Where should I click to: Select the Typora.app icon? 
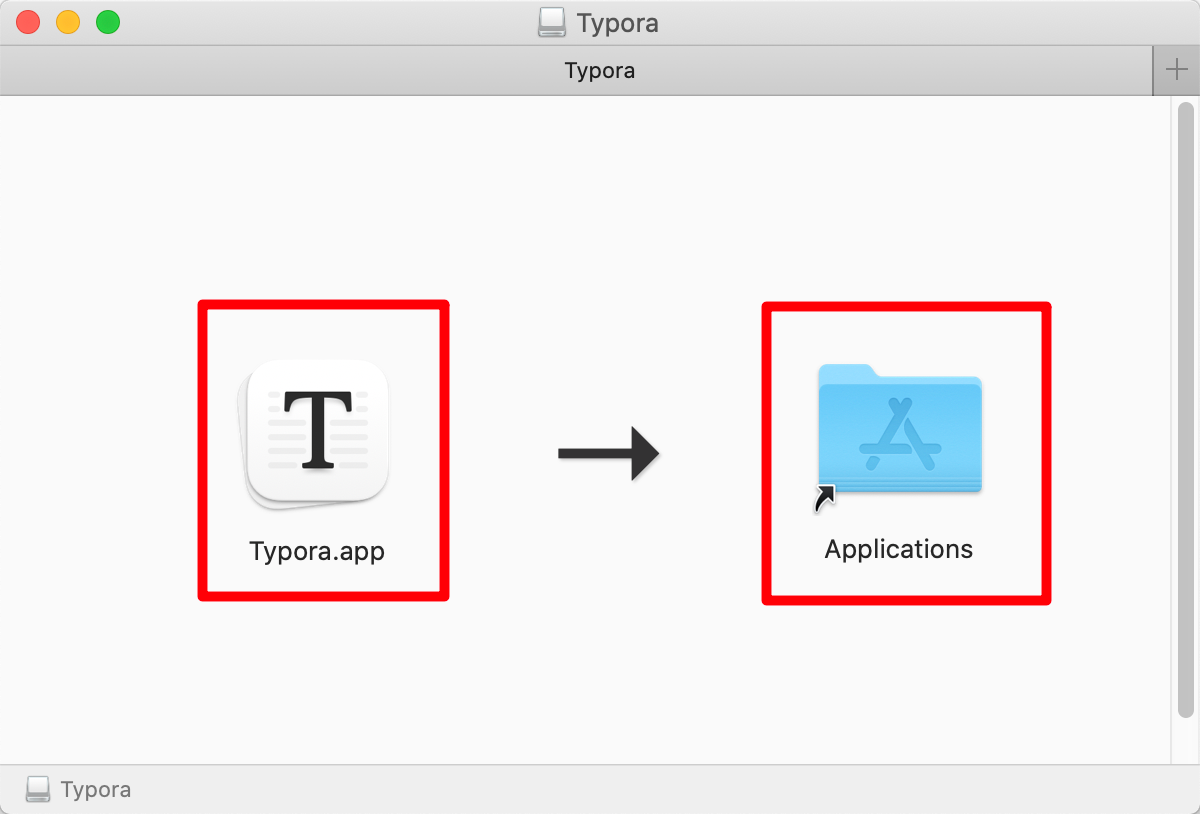point(313,435)
